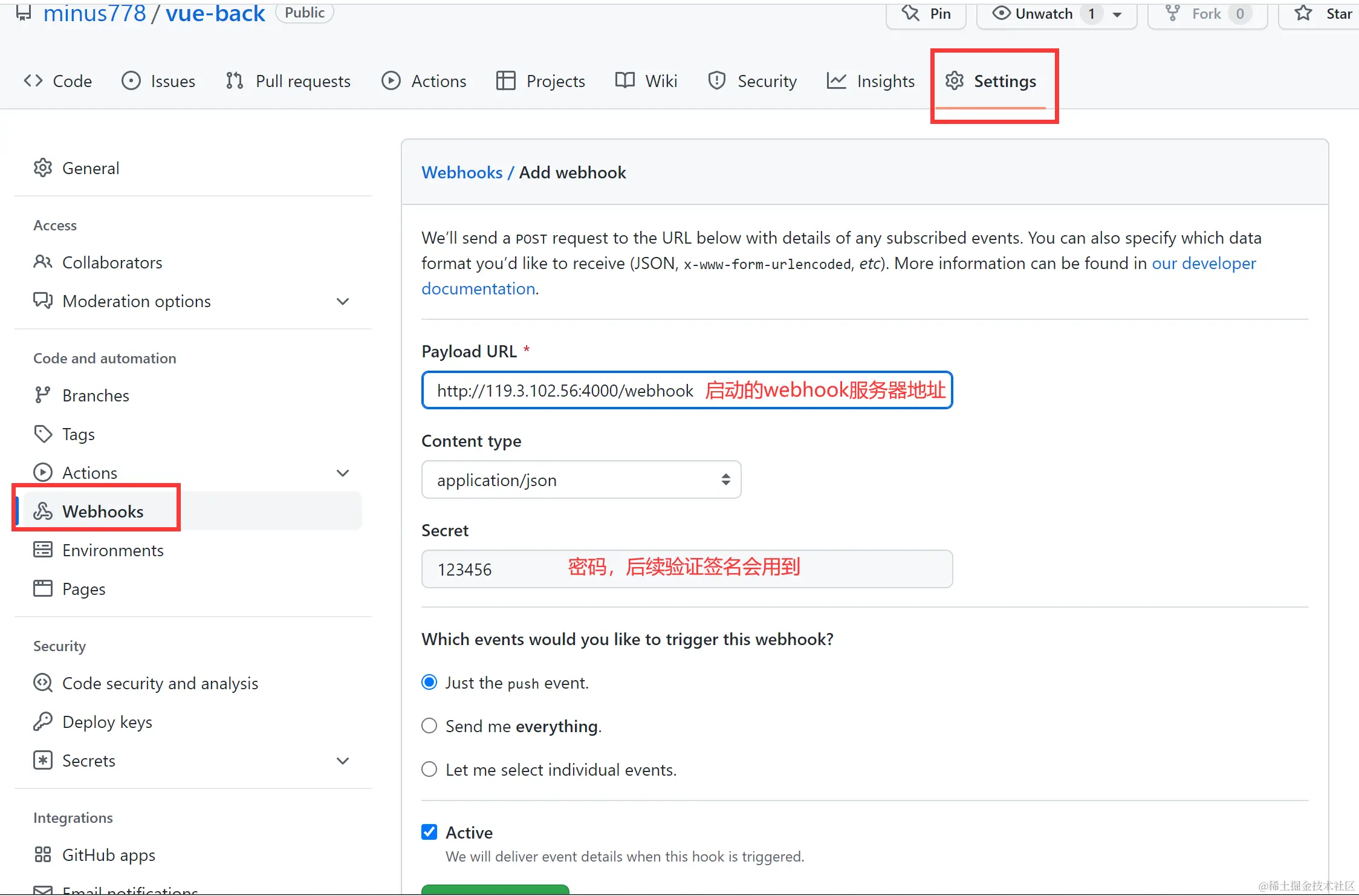
Task: Expand the Moderation options chevron
Action: click(343, 301)
